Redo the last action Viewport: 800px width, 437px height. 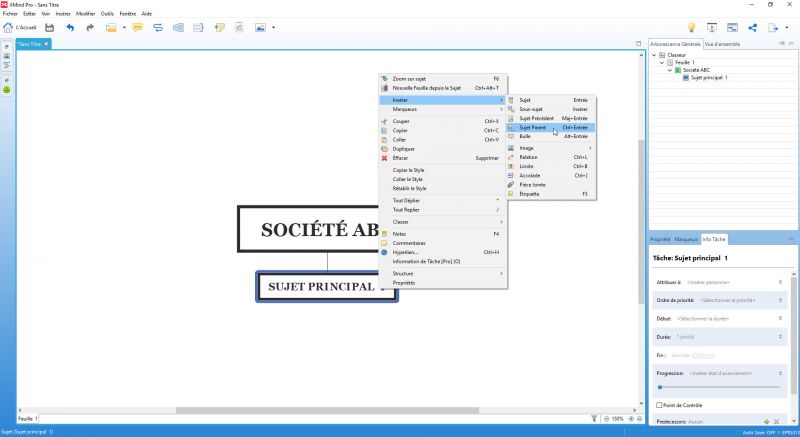coord(90,28)
